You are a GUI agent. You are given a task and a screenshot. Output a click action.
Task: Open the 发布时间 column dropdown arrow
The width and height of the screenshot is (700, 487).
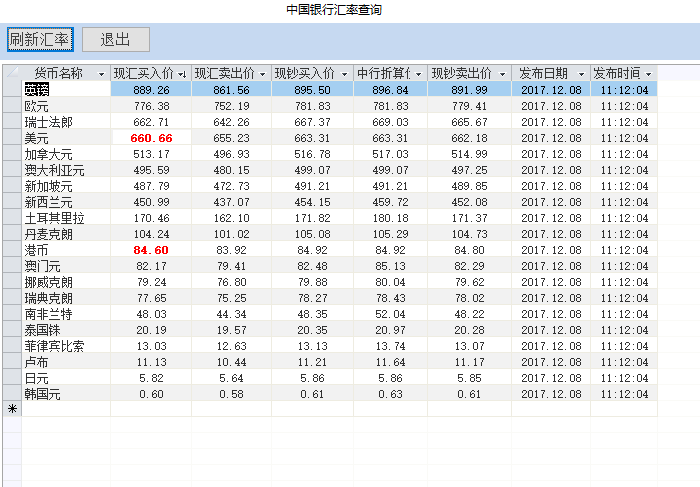pyautogui.click(x=649, y=74)
